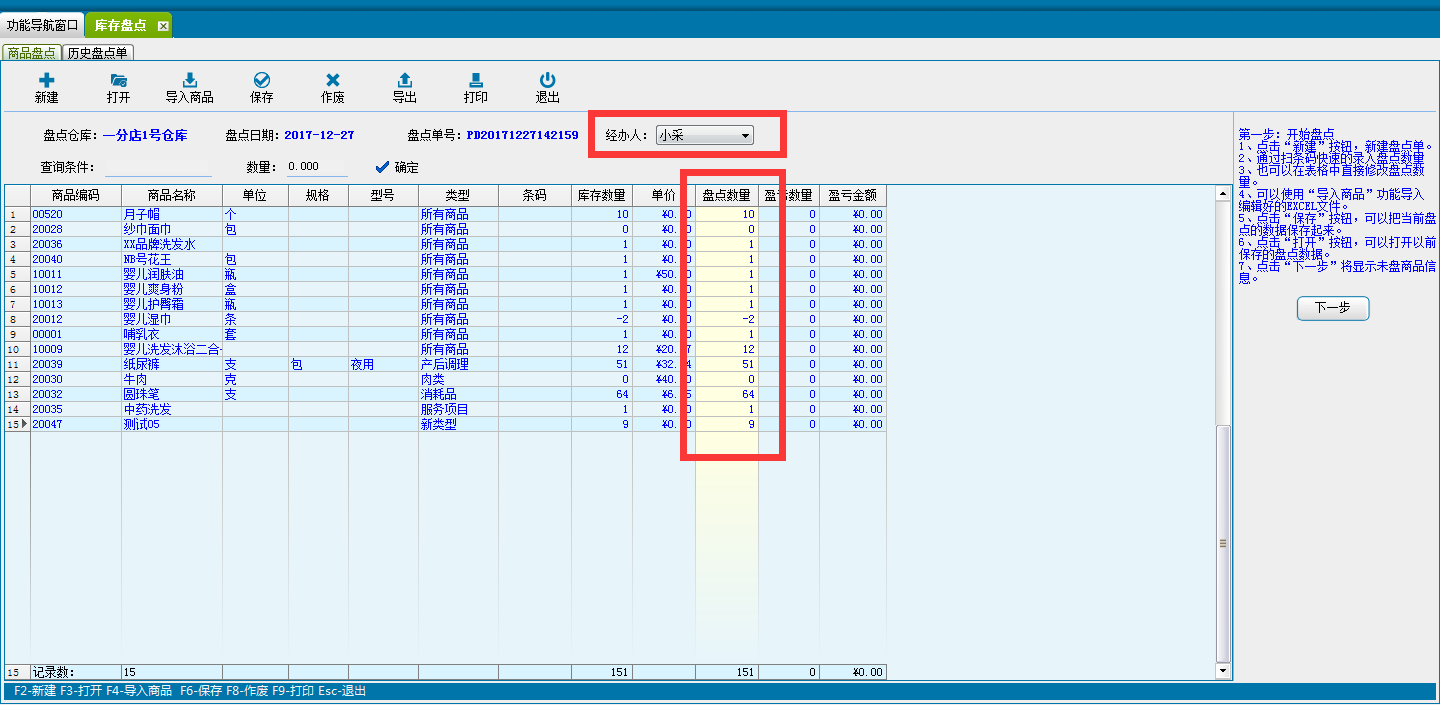Screen dimensions: 1440x705
Task: Click the 盘点数量 column header
Action: coord(726,195)
